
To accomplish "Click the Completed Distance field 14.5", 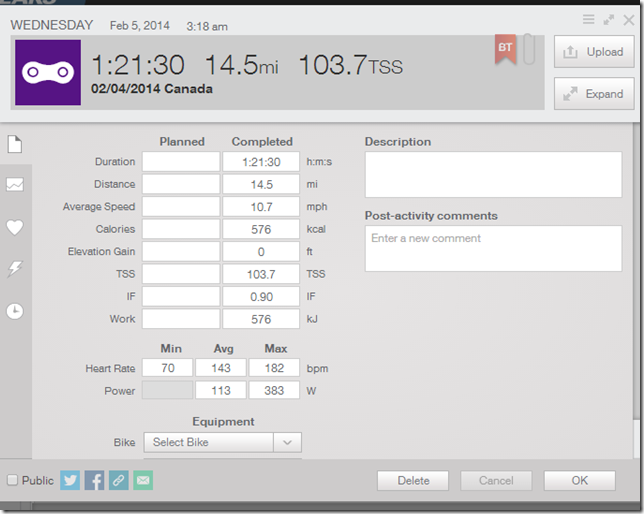I will click(x=261, y=184).
